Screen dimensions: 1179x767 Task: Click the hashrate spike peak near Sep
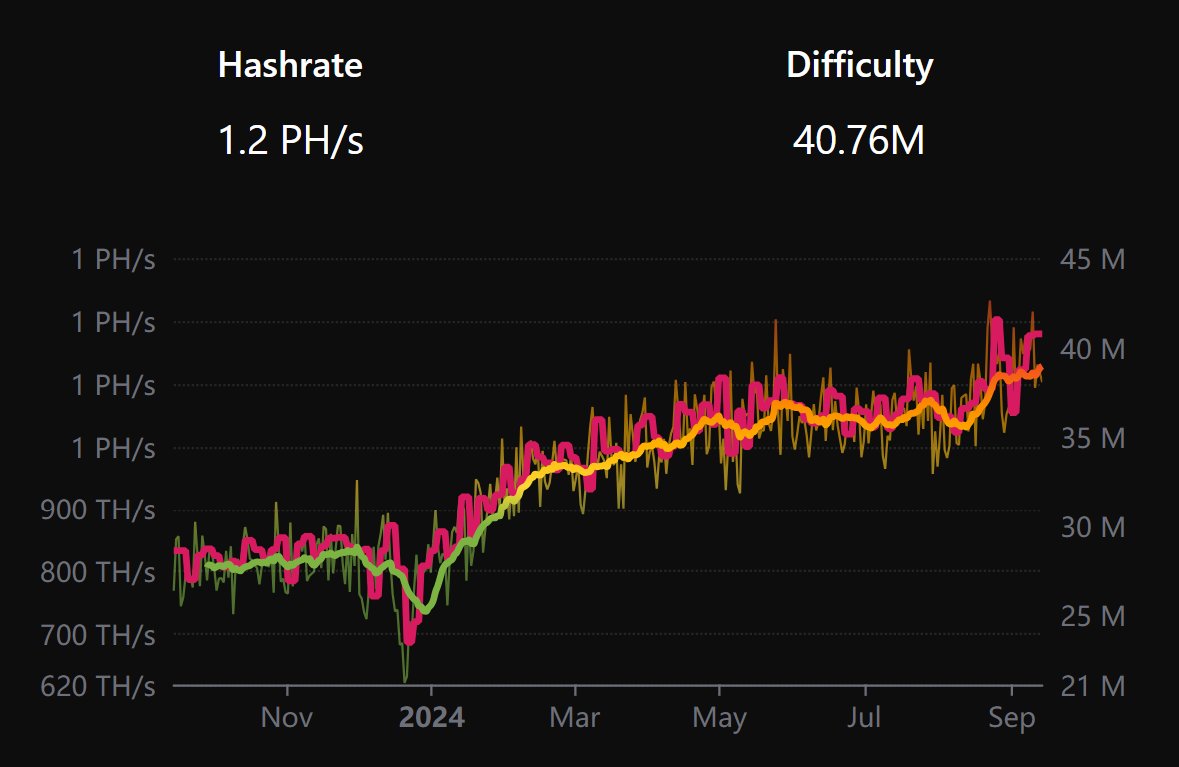pos(997,318)
